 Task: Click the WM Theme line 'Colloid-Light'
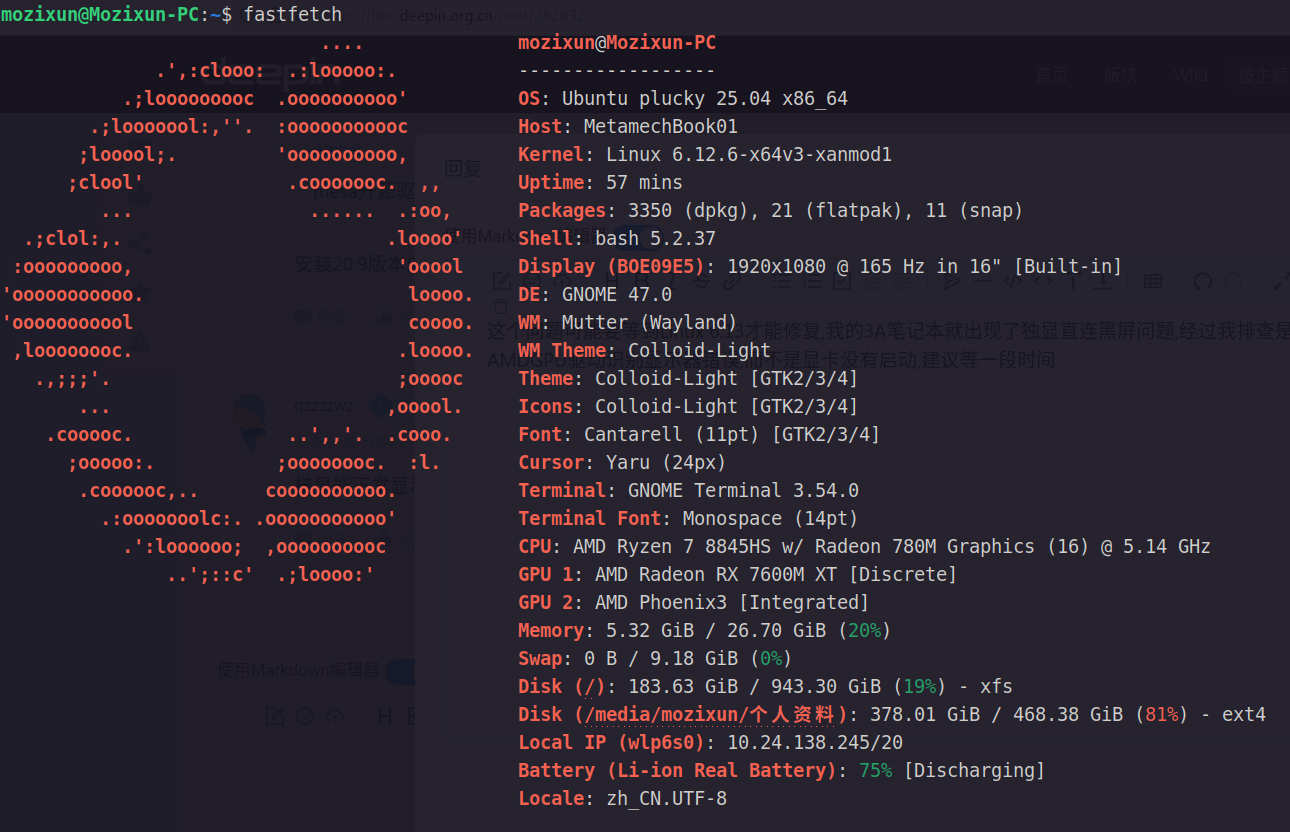[644, 351]
